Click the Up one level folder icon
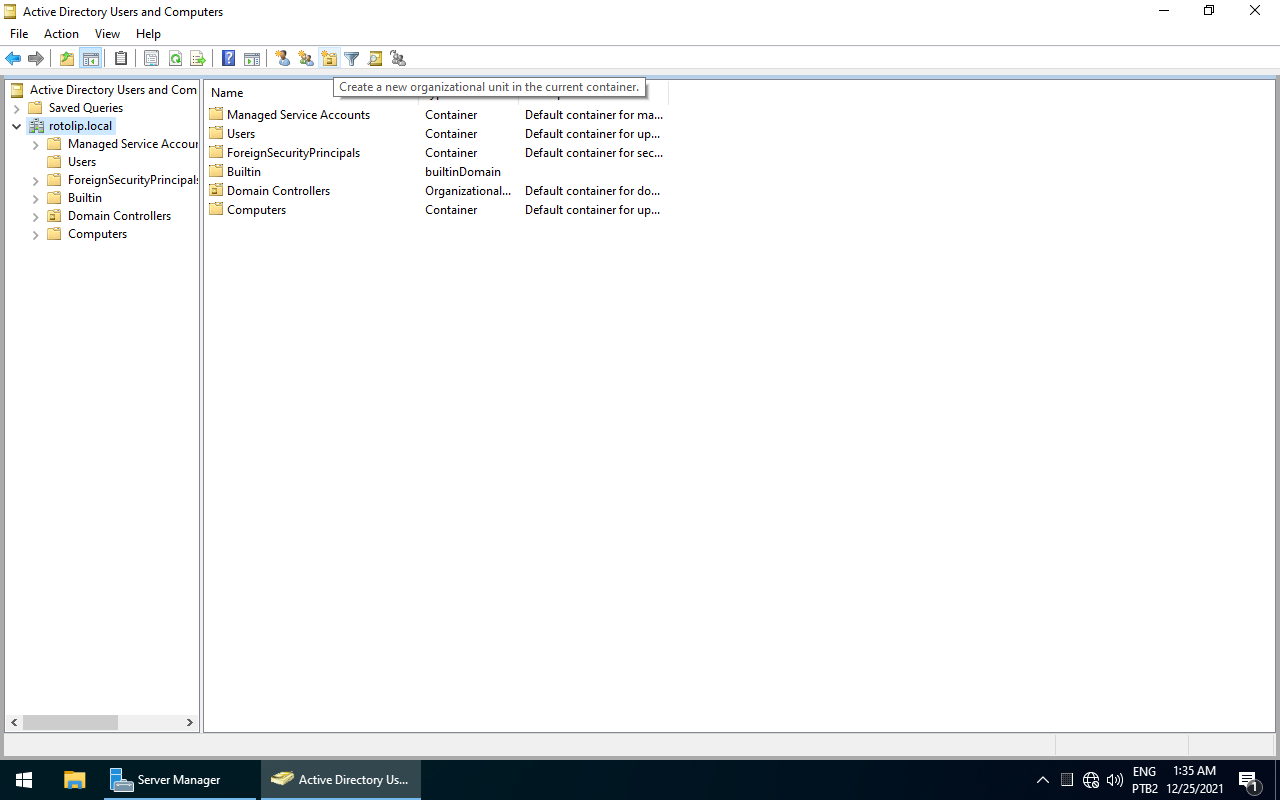The height and width of the screenshot is (800, 1280). pos(67,59)
